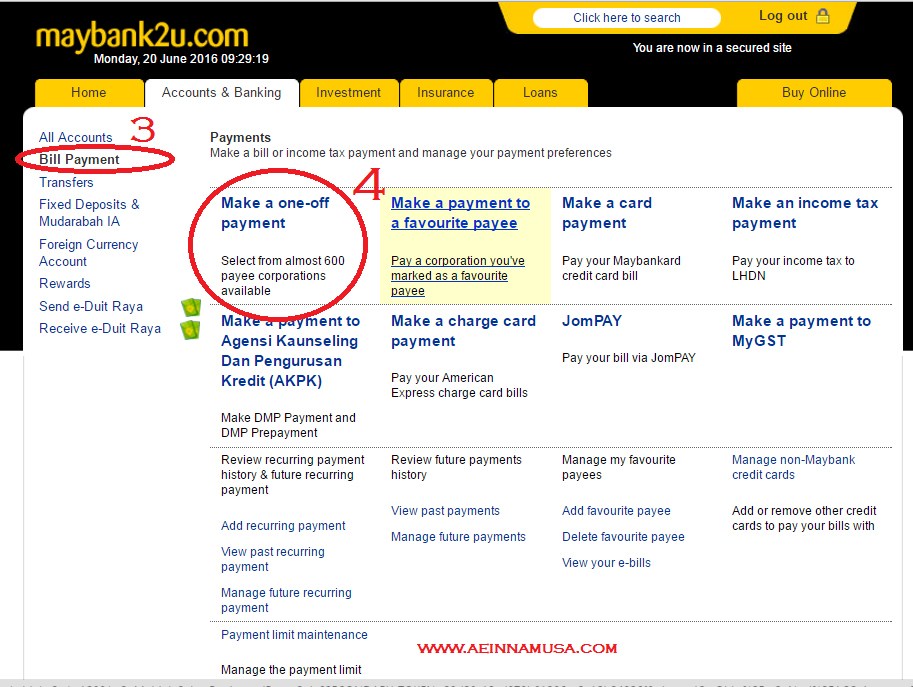Select Bill Payment in the sidebar

(x=79, y=160)
